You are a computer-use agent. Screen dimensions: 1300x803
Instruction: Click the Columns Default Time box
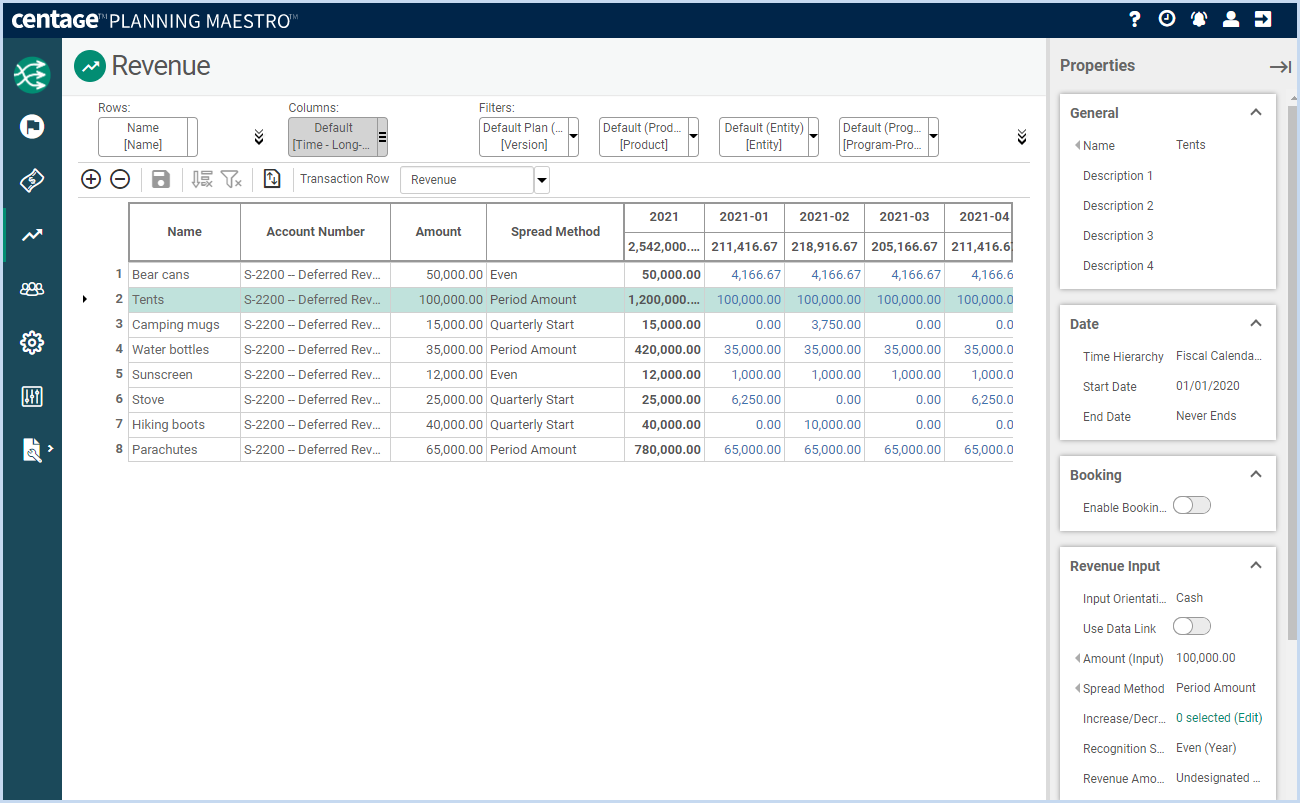333,137
